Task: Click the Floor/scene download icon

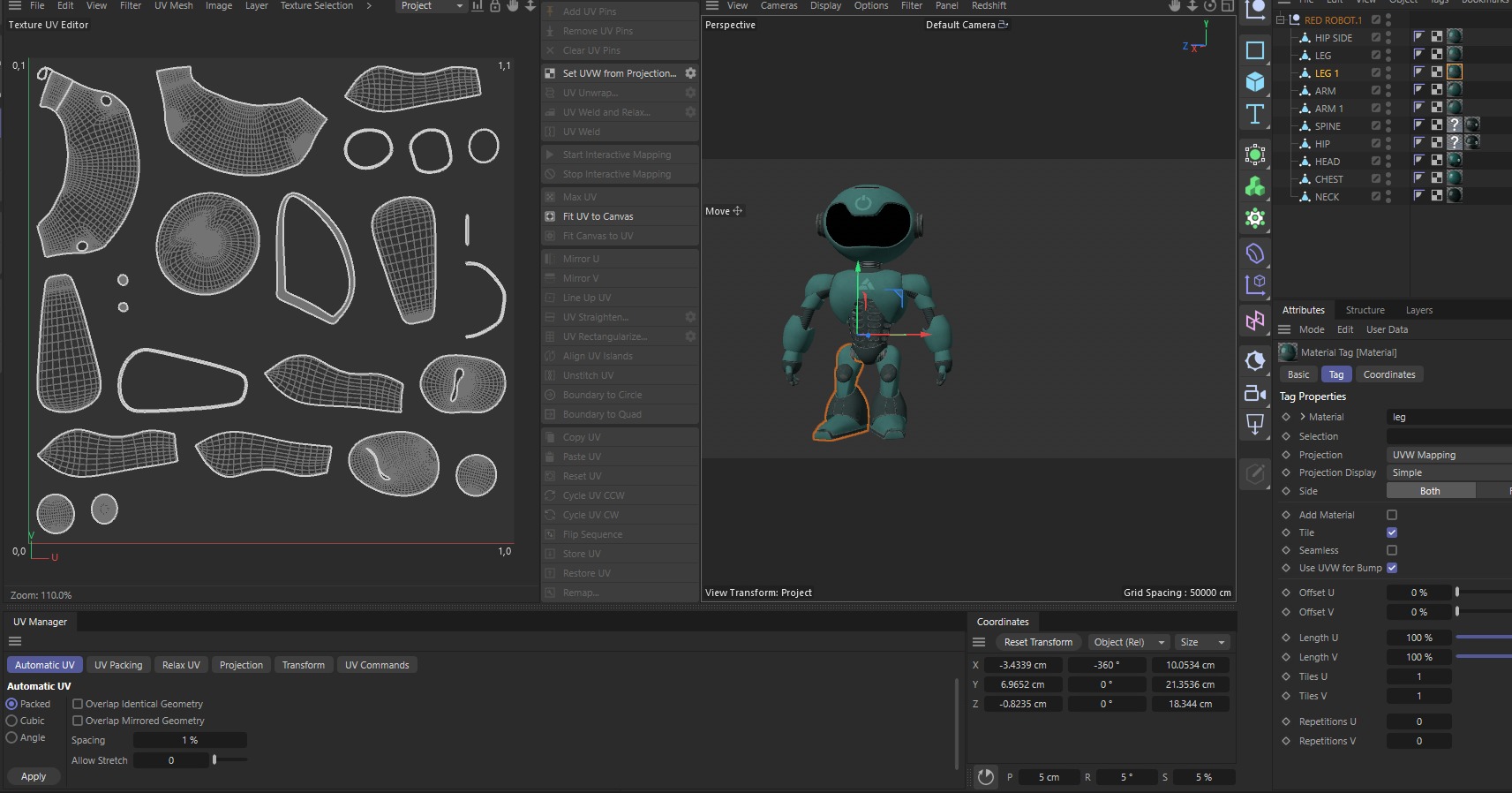Action: click(1254, 425)
